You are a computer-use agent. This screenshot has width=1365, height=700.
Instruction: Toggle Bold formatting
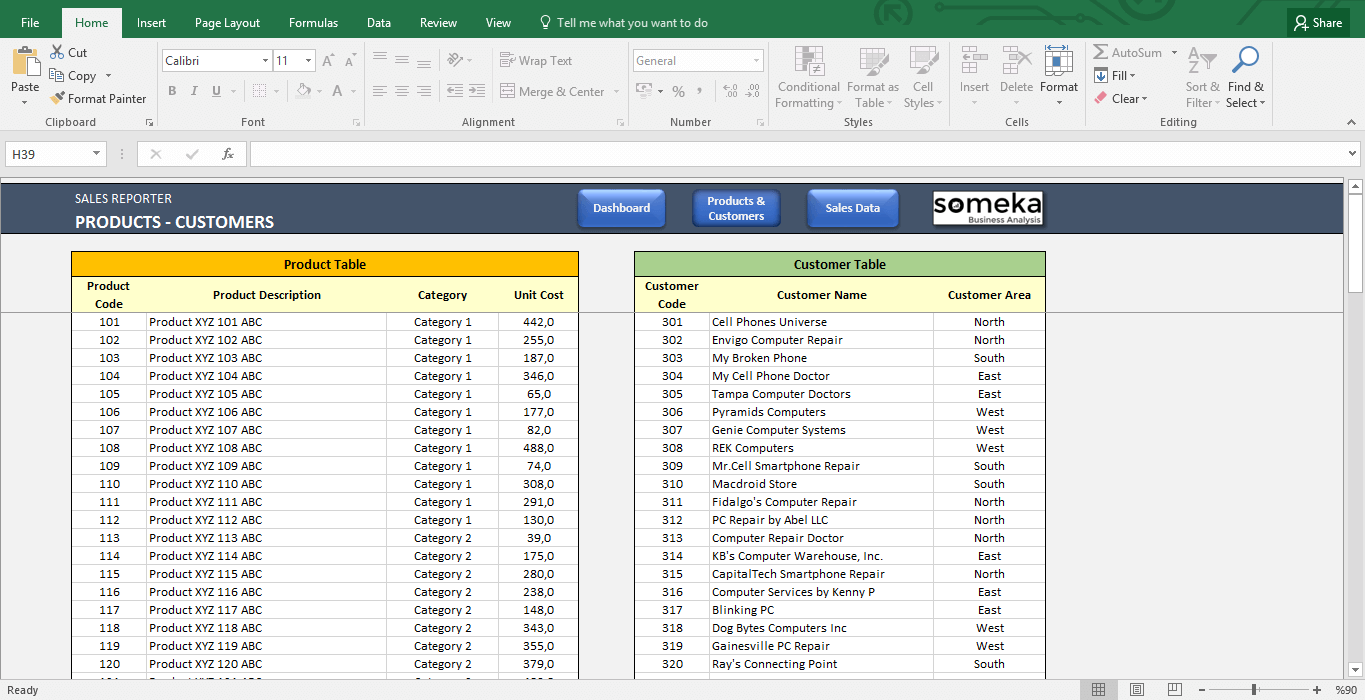172,92
